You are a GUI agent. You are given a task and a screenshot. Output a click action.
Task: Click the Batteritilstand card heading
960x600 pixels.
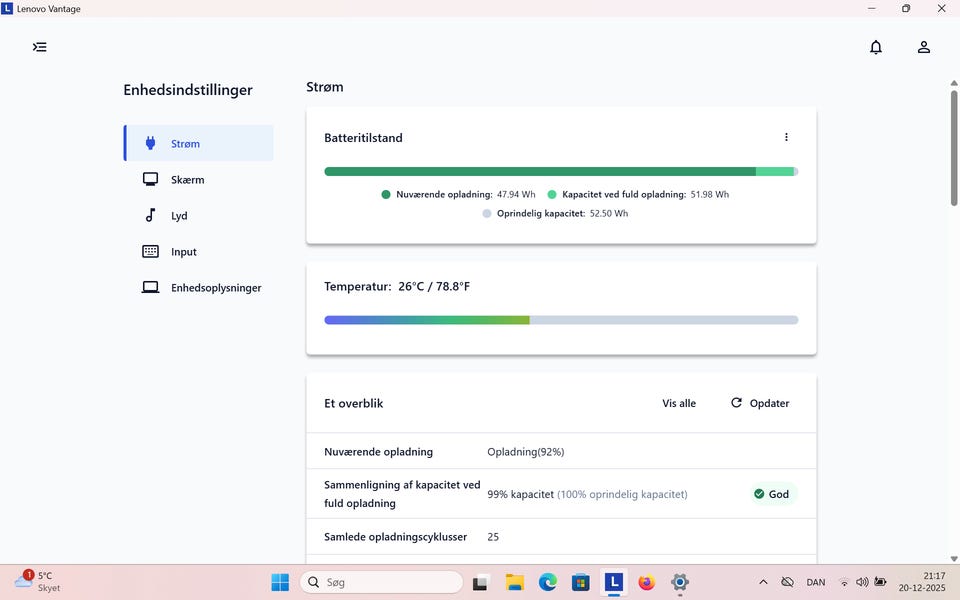363,138
